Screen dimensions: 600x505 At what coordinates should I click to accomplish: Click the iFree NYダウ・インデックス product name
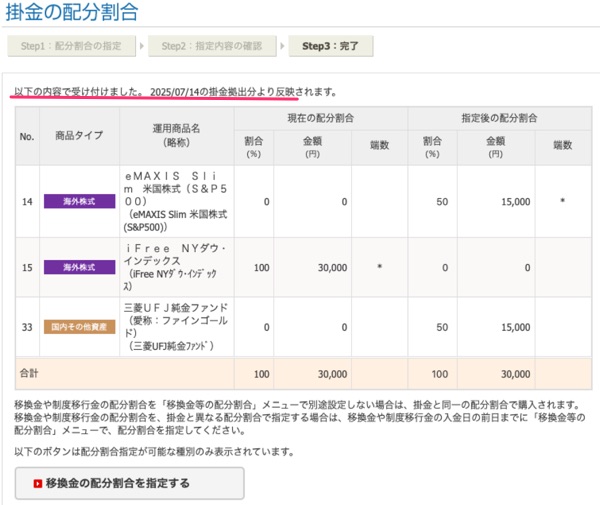175,267
